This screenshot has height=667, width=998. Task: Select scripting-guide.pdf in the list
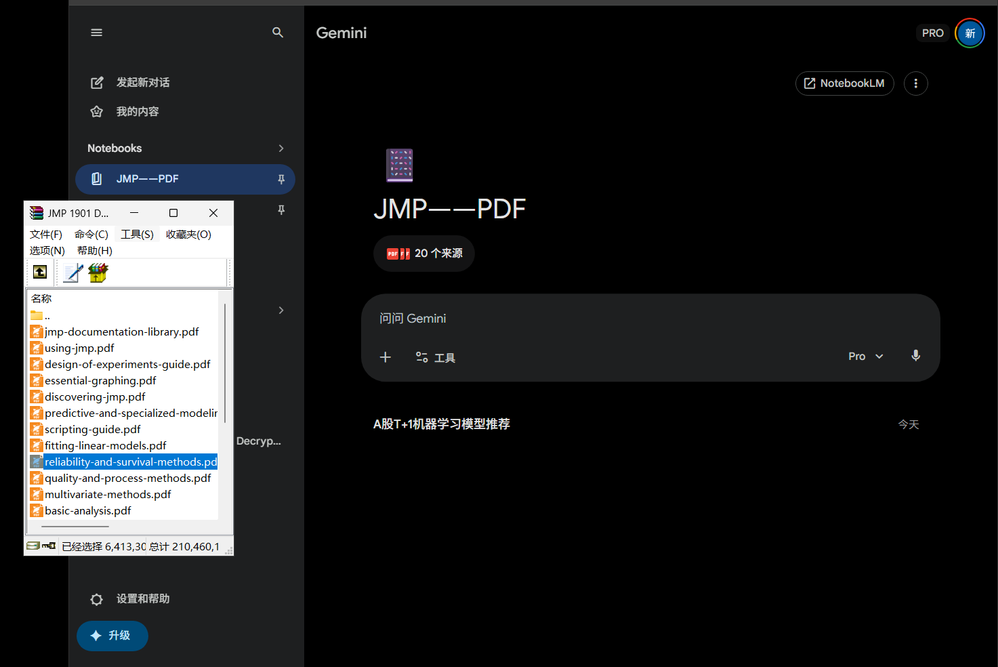pyautogui.click(x=85, y=429)
